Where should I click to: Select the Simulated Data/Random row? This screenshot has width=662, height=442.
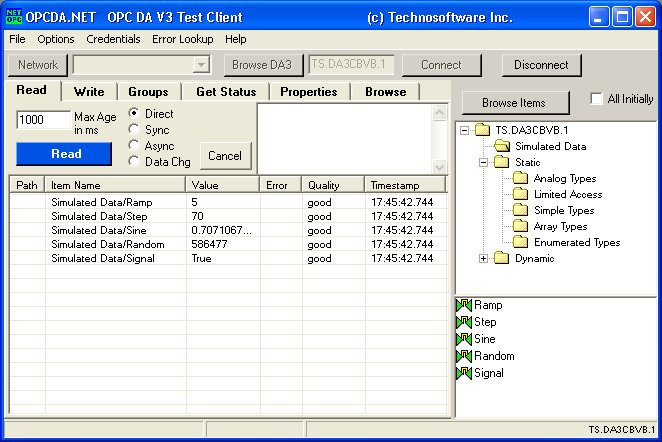pyautogui.click(x=228, y=244)
